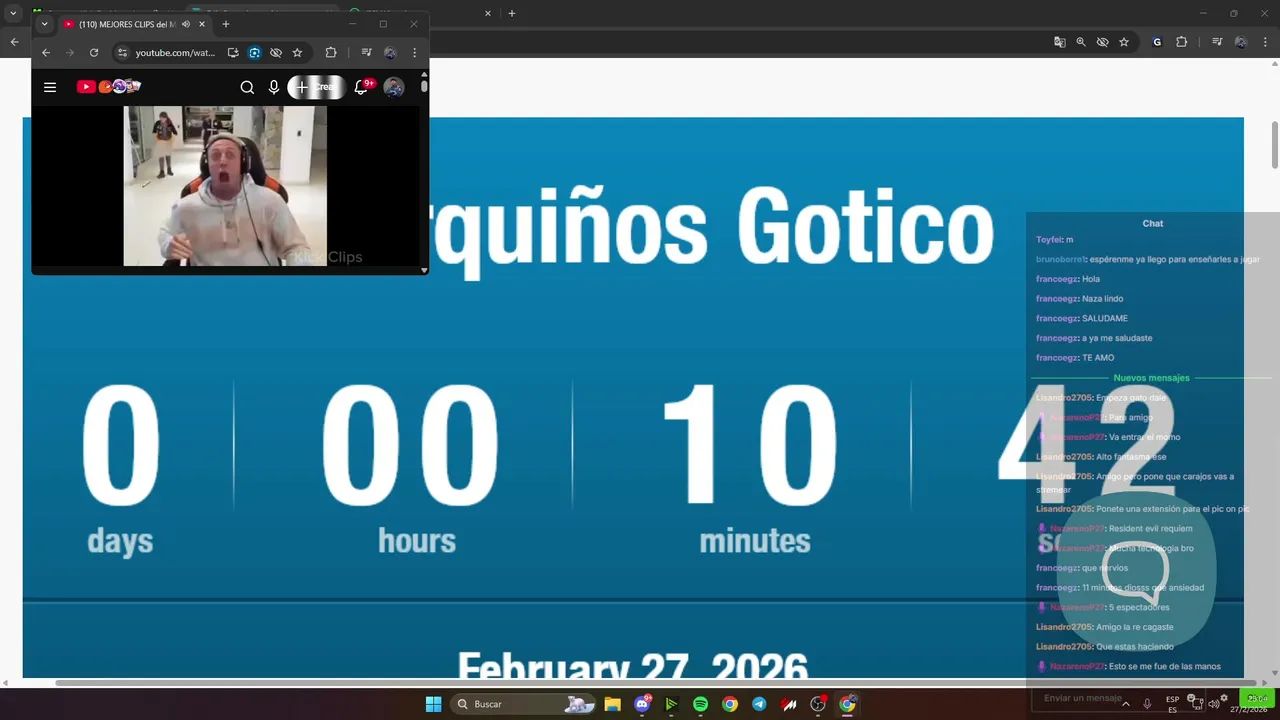Screen dimensions: 1280x720
Task: Open new tab in background Chrome window
Action: coord(512,13)
